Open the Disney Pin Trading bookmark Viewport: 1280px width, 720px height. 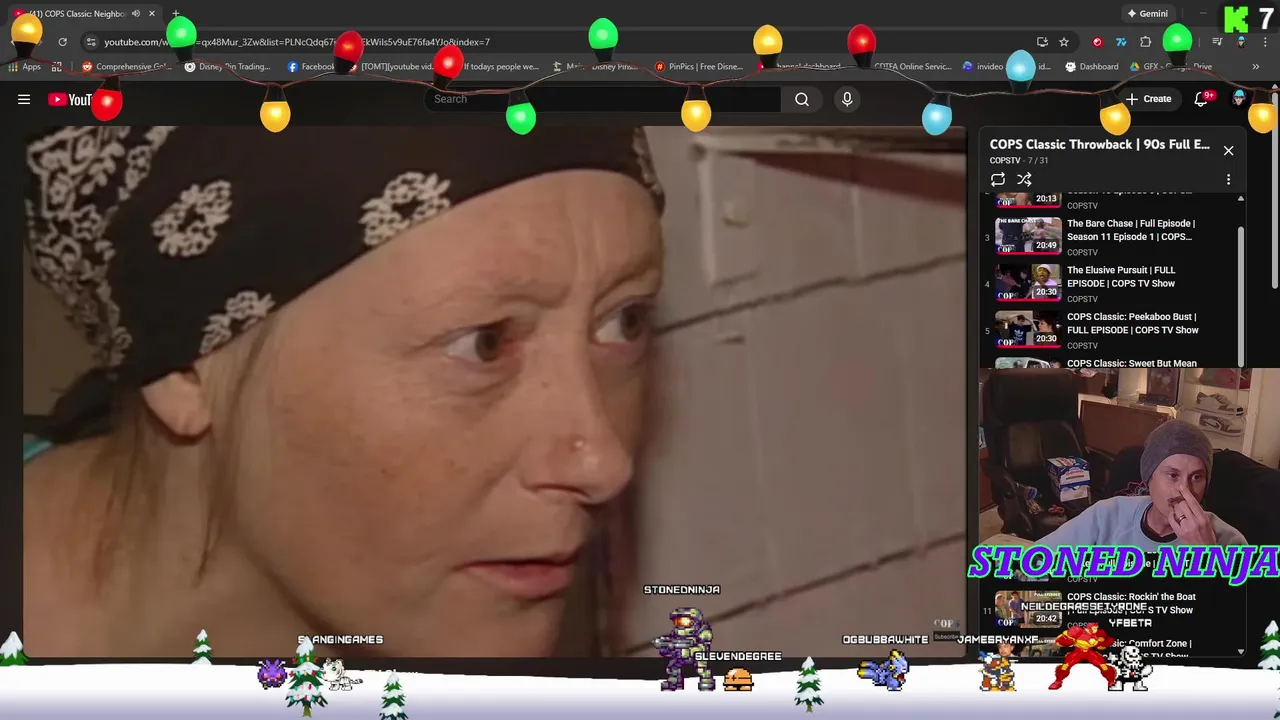(228, 67)
